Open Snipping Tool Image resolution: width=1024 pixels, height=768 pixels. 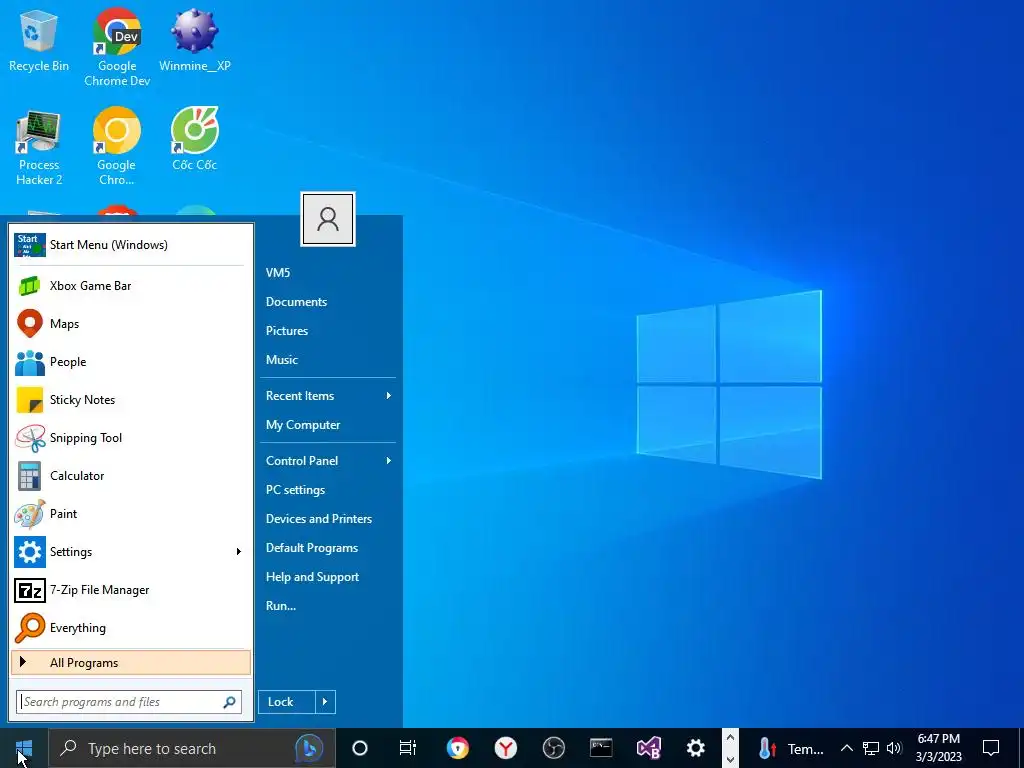tap(131, 438)
